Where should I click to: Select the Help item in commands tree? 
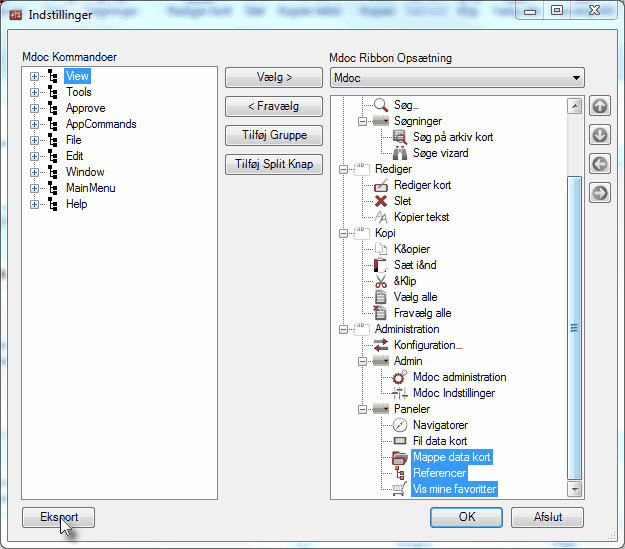77,204
